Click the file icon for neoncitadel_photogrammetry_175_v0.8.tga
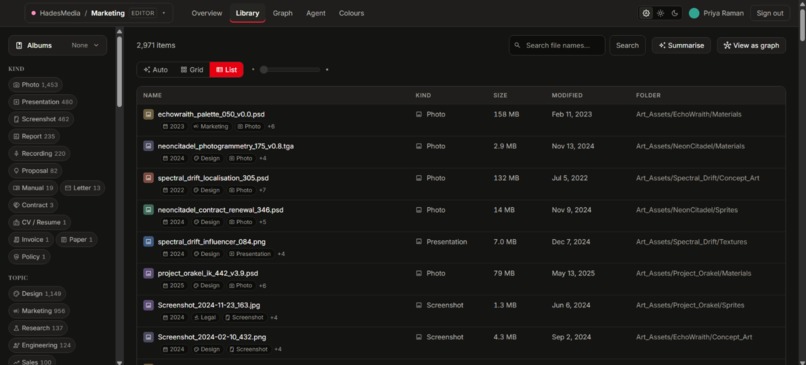Image resolution: width=806 pixels, height=365 pixels. click(x=149, y=146)
